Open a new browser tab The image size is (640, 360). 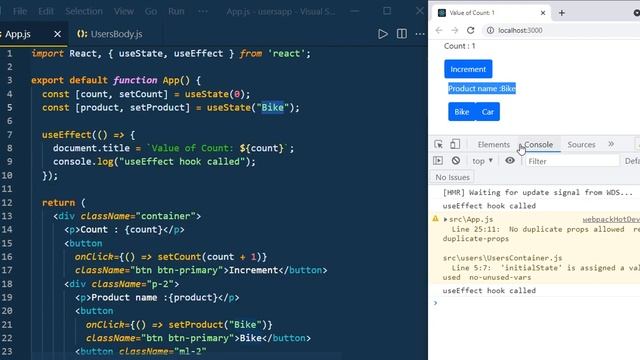coord(562,13)
